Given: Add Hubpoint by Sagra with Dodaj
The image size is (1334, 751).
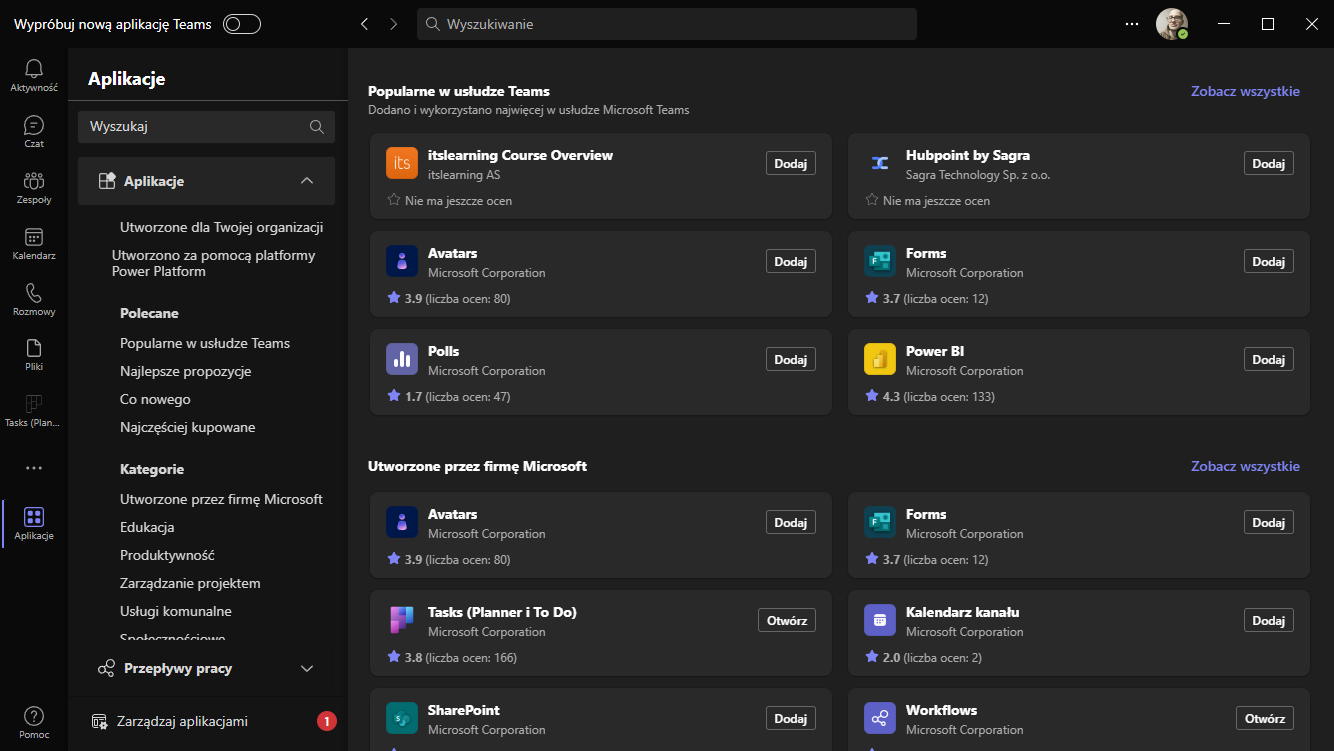Looking at the screenshot, I should pyautogui.click(x=1269, y=163).
